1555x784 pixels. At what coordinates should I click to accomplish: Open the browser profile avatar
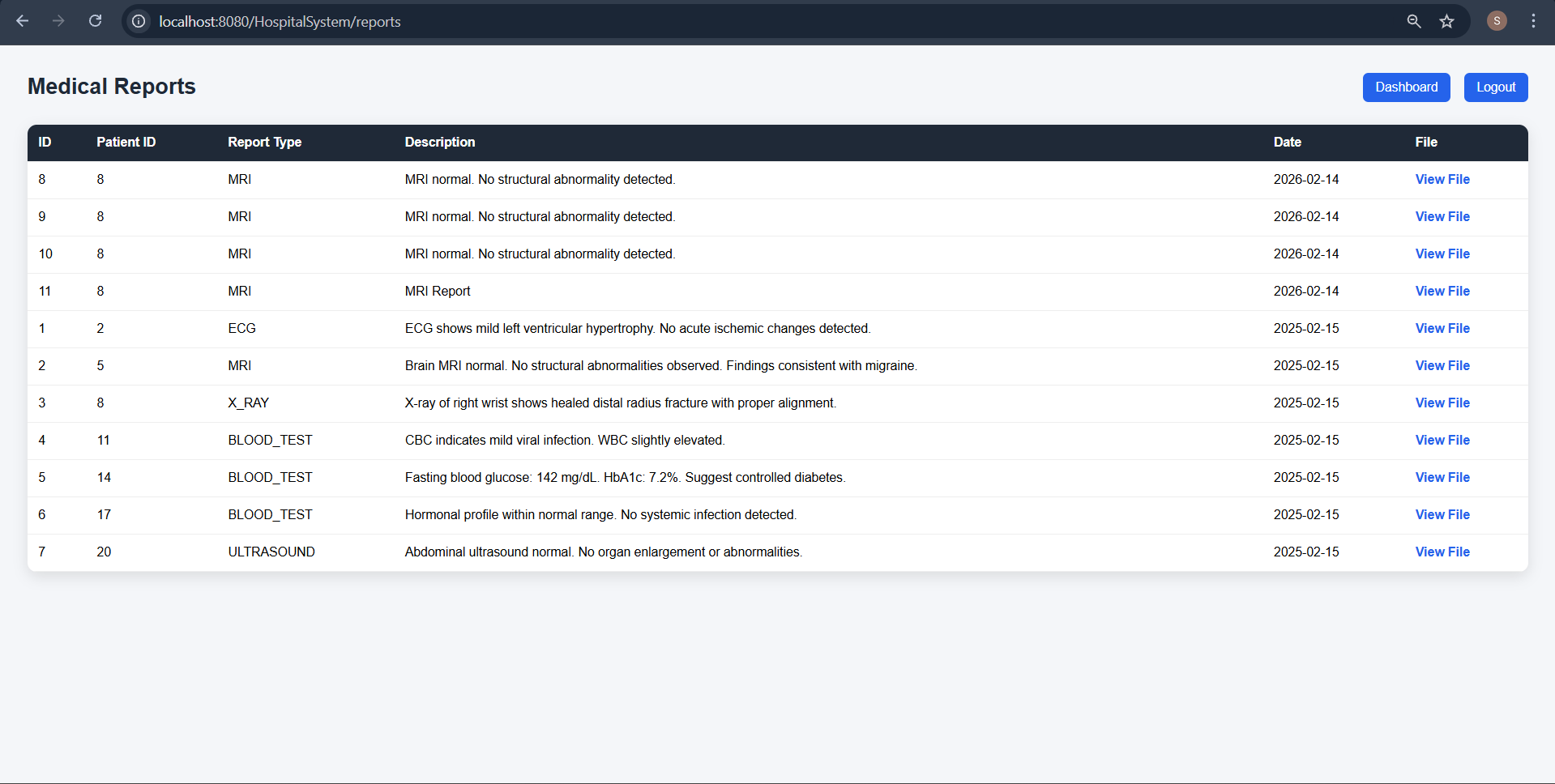point(1496,21)
